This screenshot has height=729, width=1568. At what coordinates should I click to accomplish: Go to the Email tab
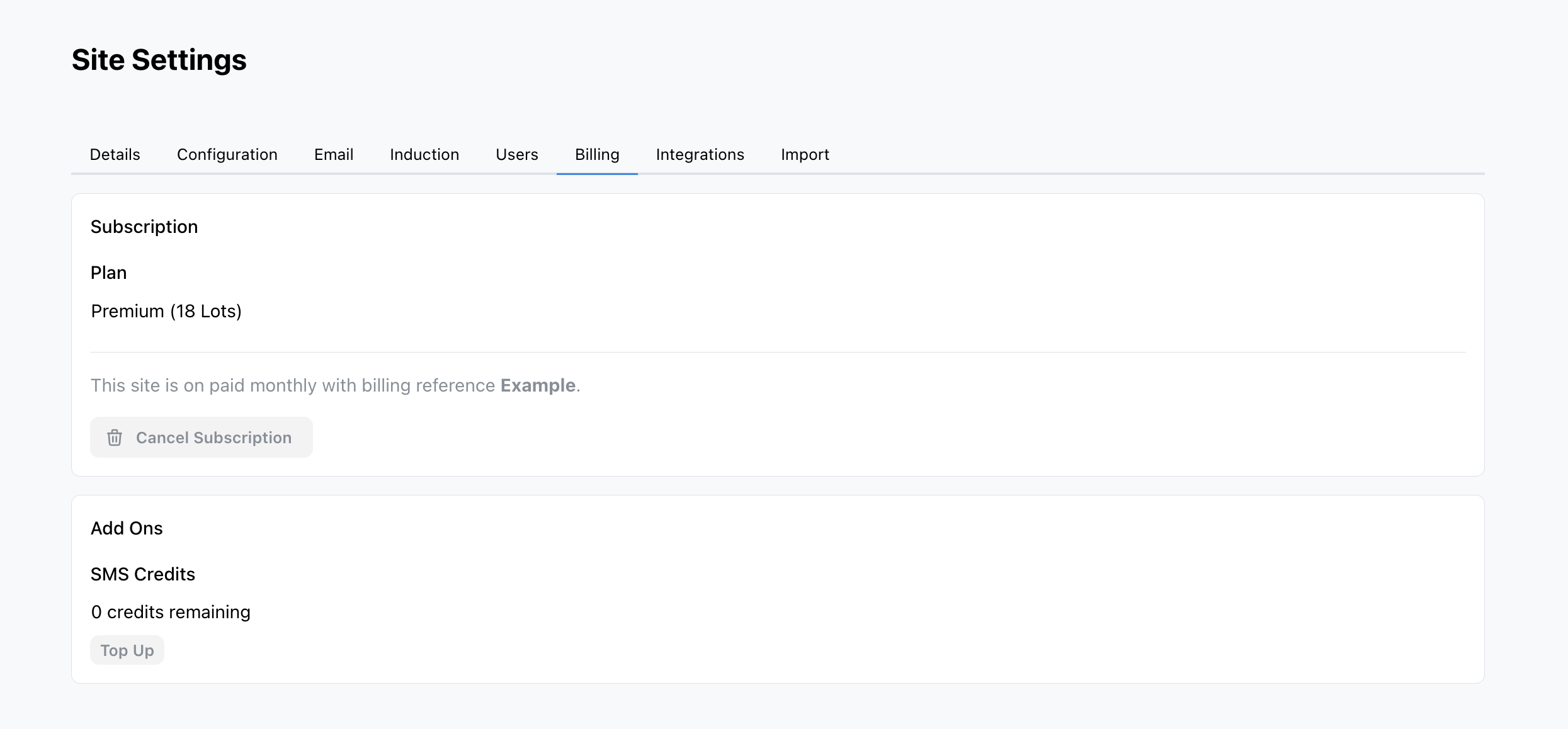click(x=333, y=155)
